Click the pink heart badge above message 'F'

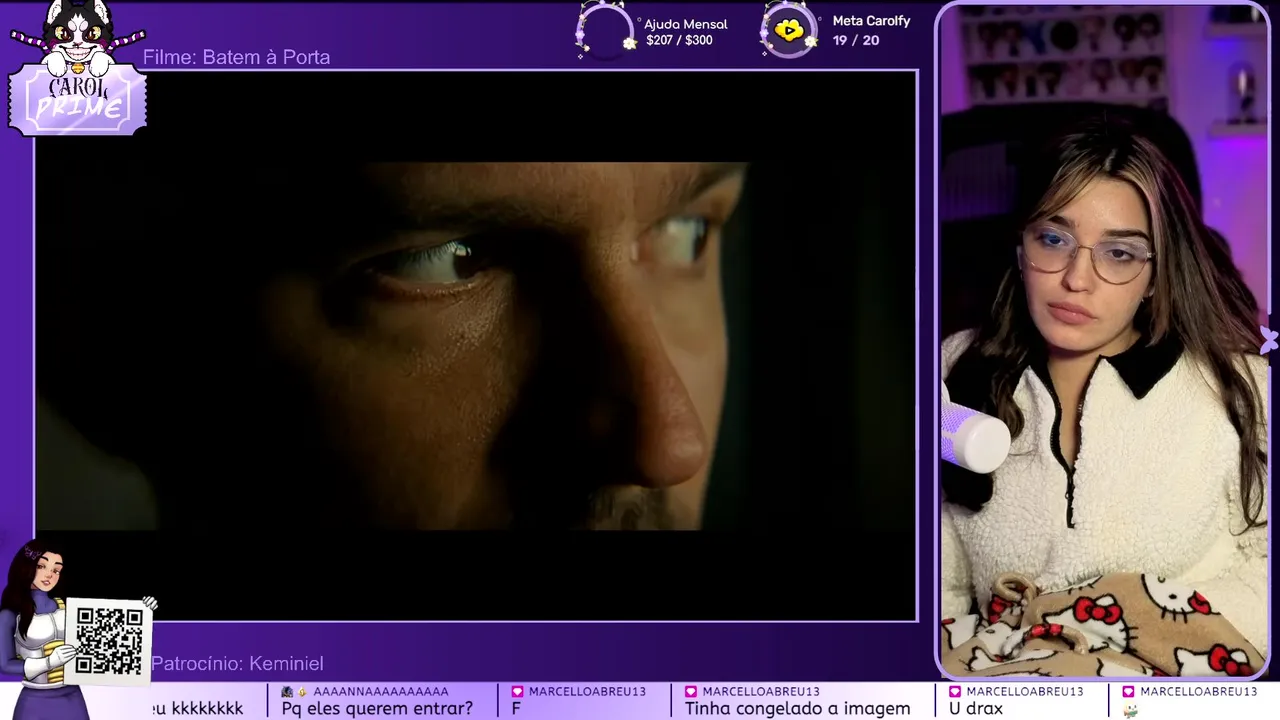(518, 692)
